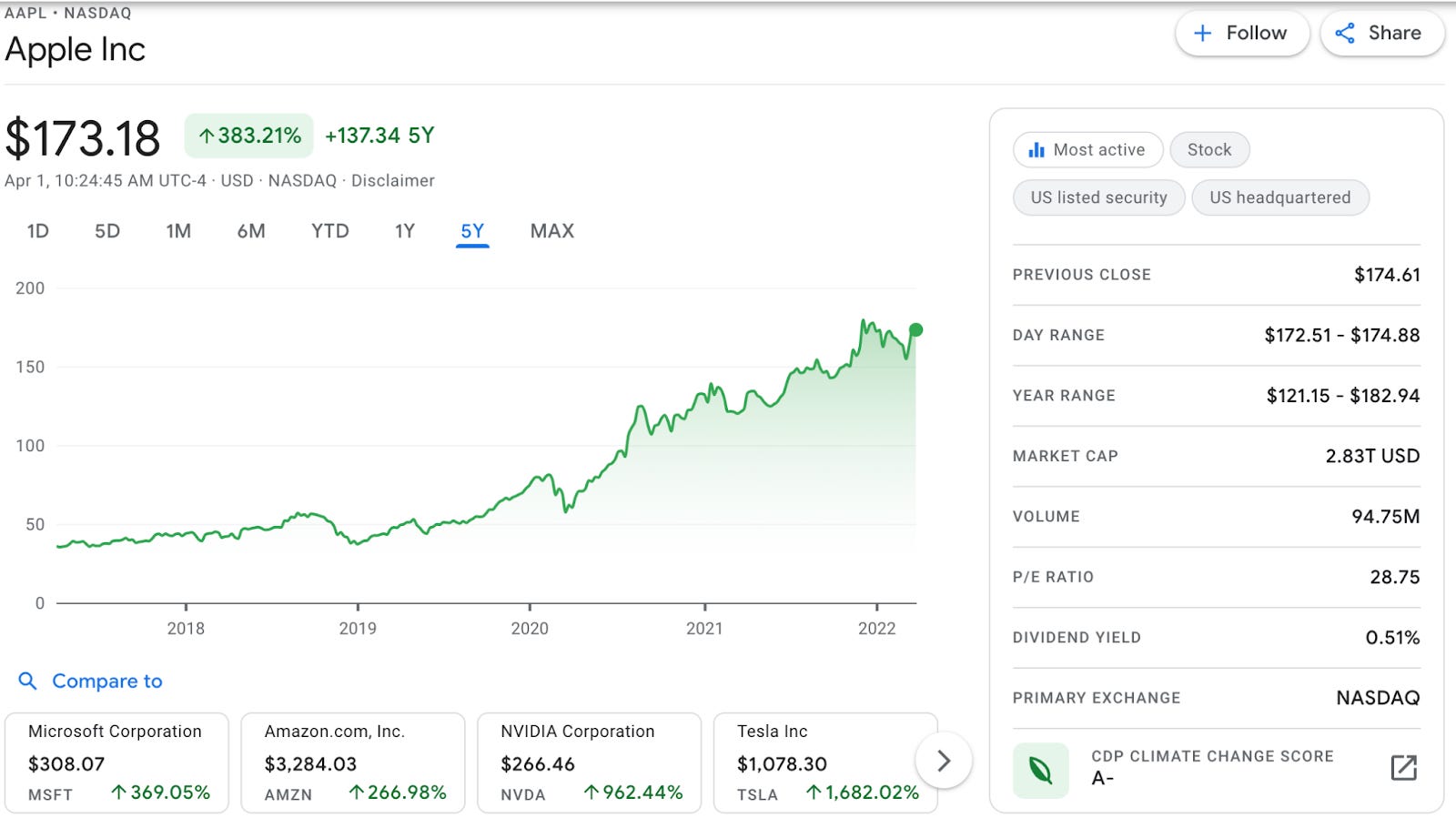Screen dimensions: 1456x828
Task: Click the MSFT ticker symbol text
Action: [x=50, y=794]
